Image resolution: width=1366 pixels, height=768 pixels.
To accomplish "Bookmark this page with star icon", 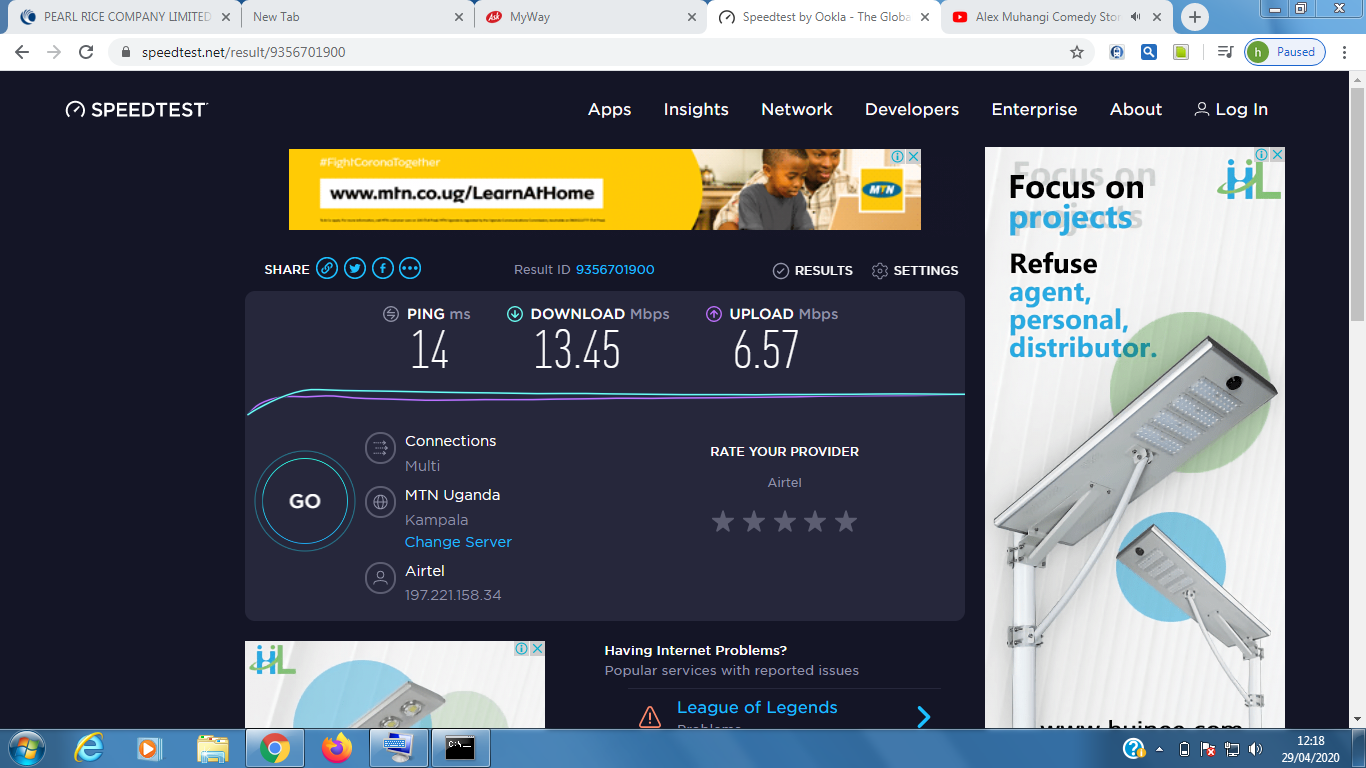I will click(1077, 52).
